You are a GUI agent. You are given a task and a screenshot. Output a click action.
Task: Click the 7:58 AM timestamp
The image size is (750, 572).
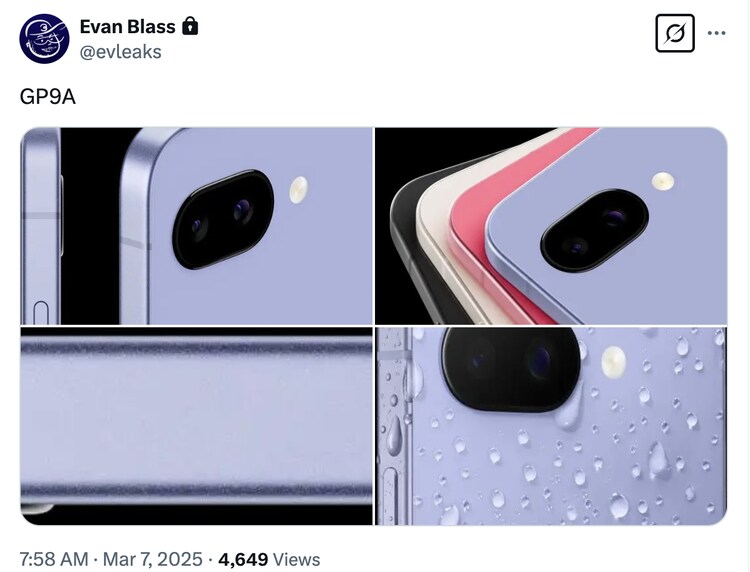coord(54,559)
